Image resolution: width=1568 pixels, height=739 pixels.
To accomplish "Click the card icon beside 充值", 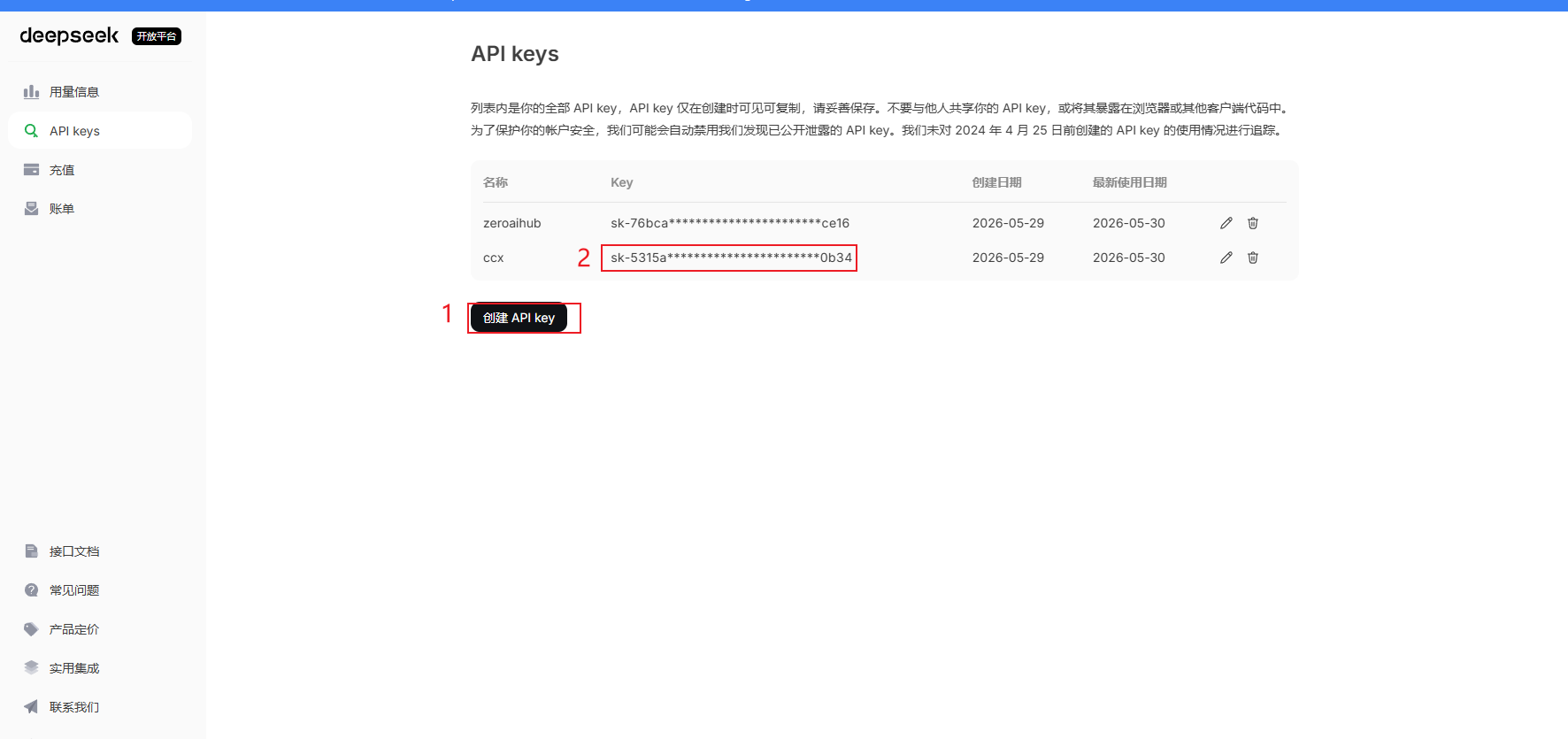I will tap(31, 170).
